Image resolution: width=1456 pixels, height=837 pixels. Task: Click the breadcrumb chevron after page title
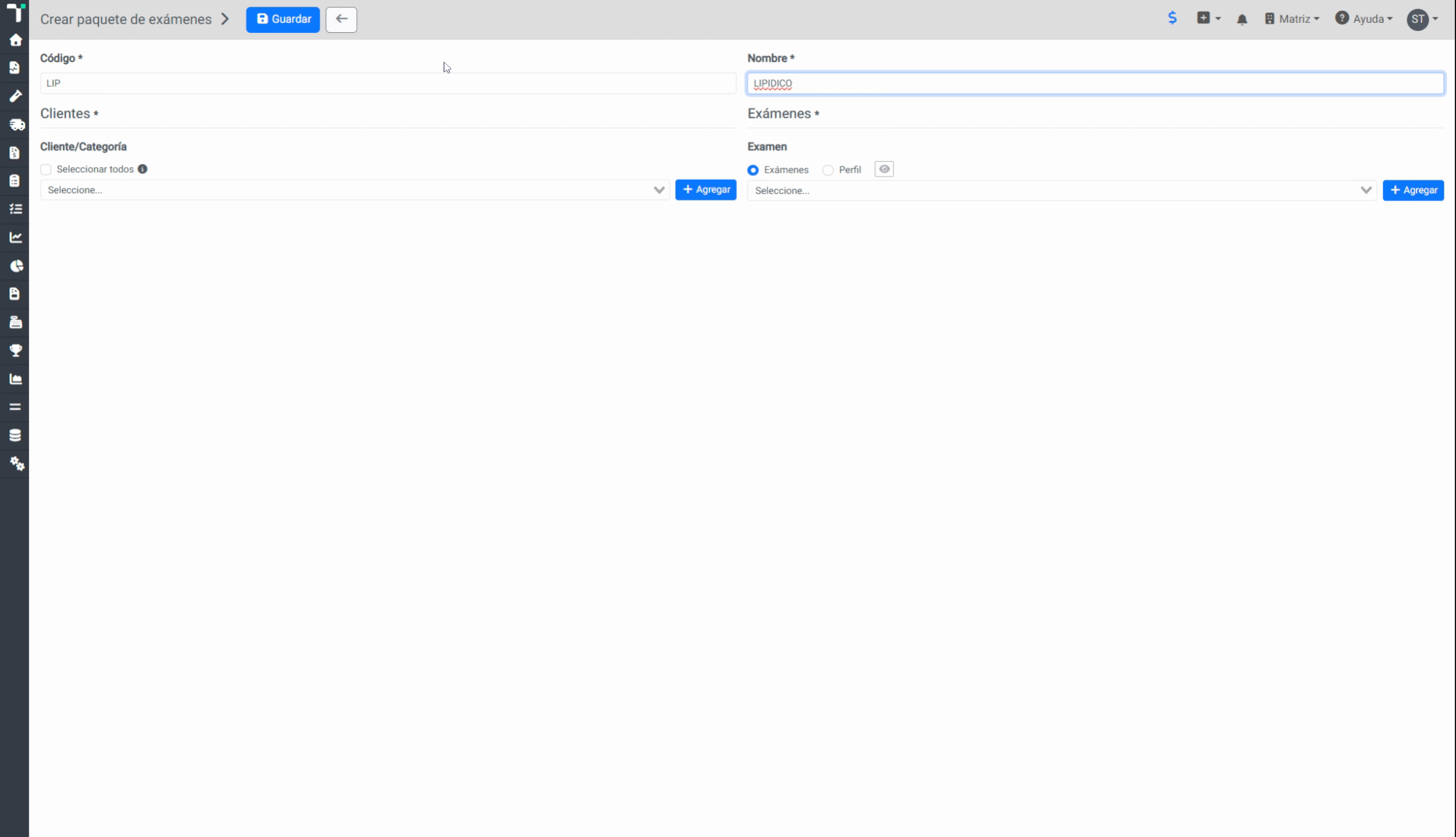pos(225,19)
